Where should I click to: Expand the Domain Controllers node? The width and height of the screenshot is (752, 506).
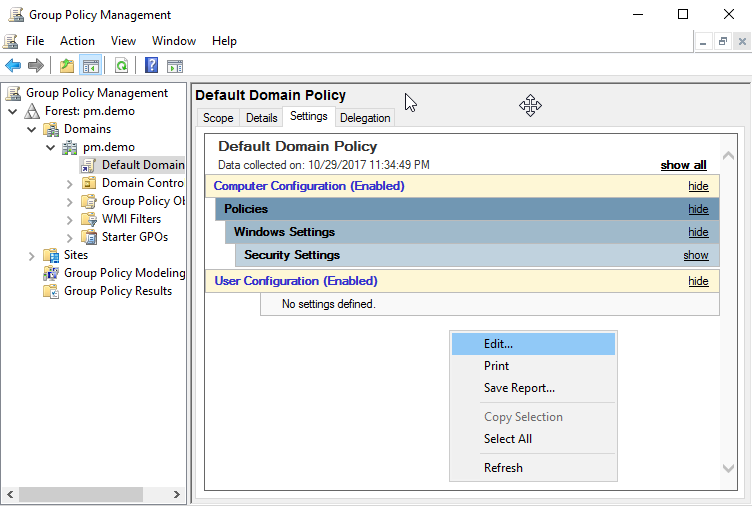coord(70,184)
